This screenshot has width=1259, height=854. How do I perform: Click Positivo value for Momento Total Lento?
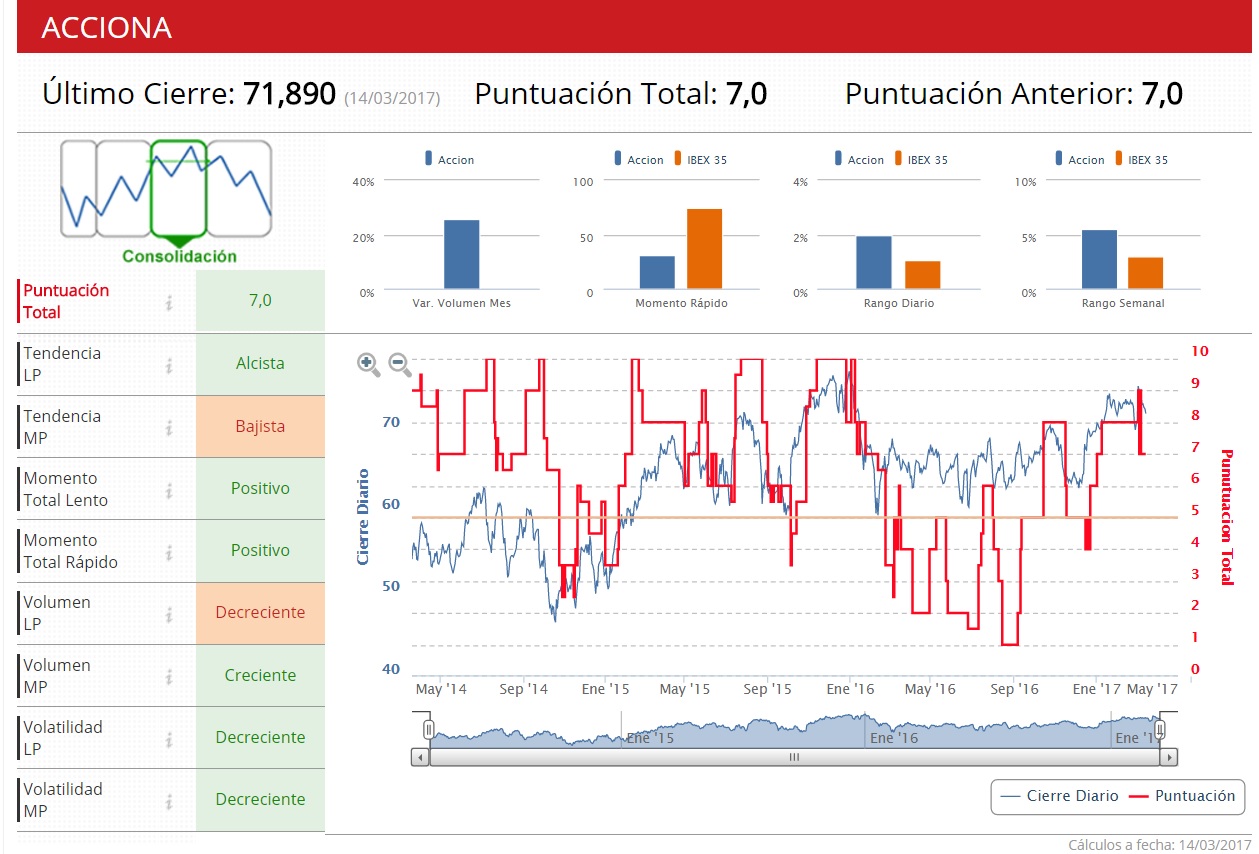260,488
